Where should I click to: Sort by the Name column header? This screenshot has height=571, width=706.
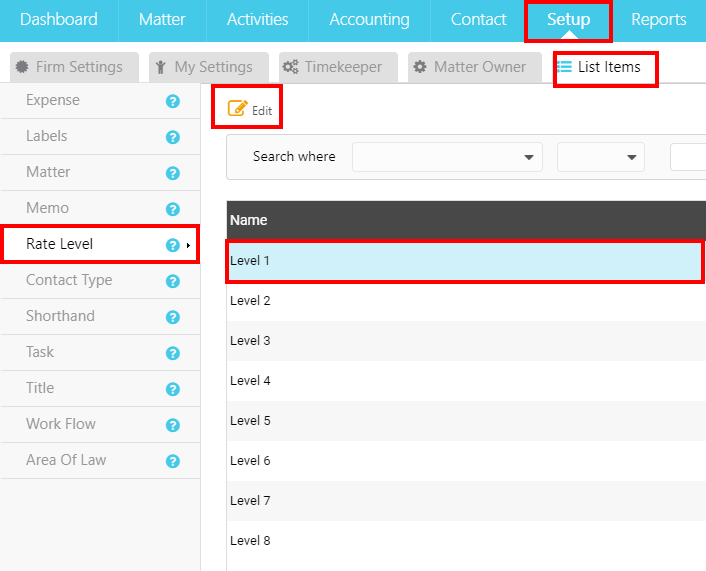pyautogui.click(x=249, y=220)
